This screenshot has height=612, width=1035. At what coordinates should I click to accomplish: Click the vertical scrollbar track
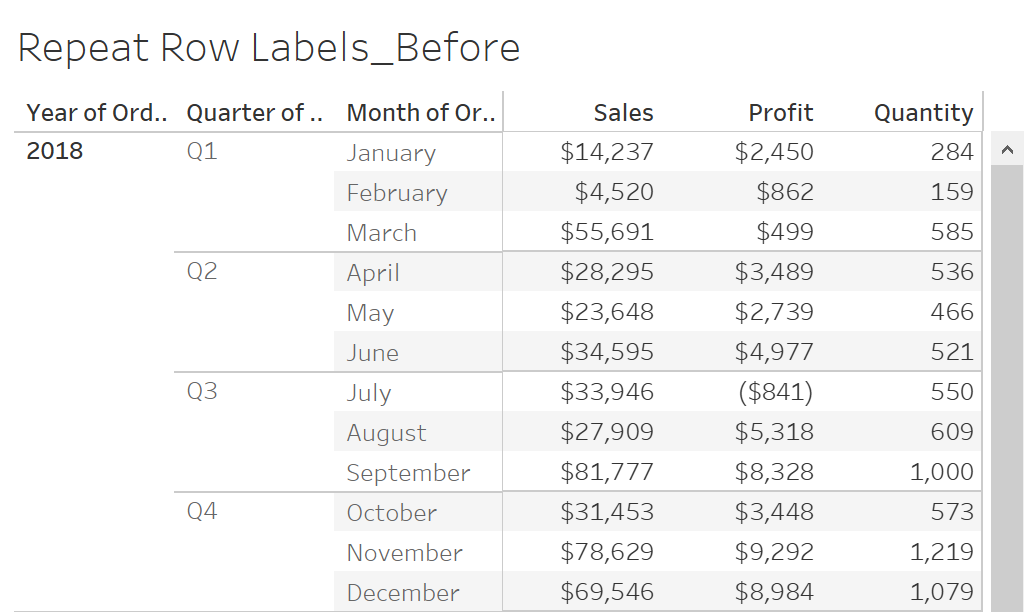pyautogui.click(x=1007, y=388)
